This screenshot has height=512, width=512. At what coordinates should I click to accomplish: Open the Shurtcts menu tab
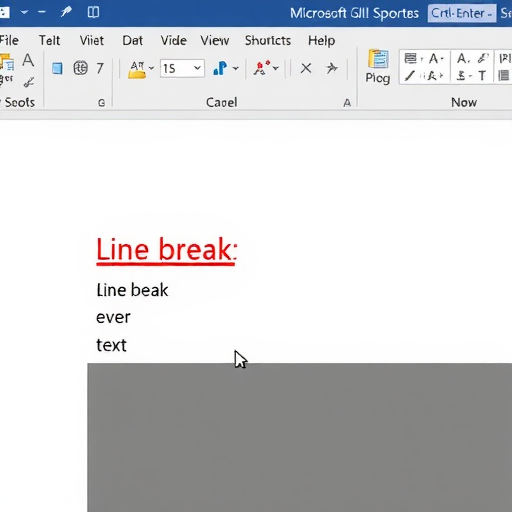click(x=268, y=40)
